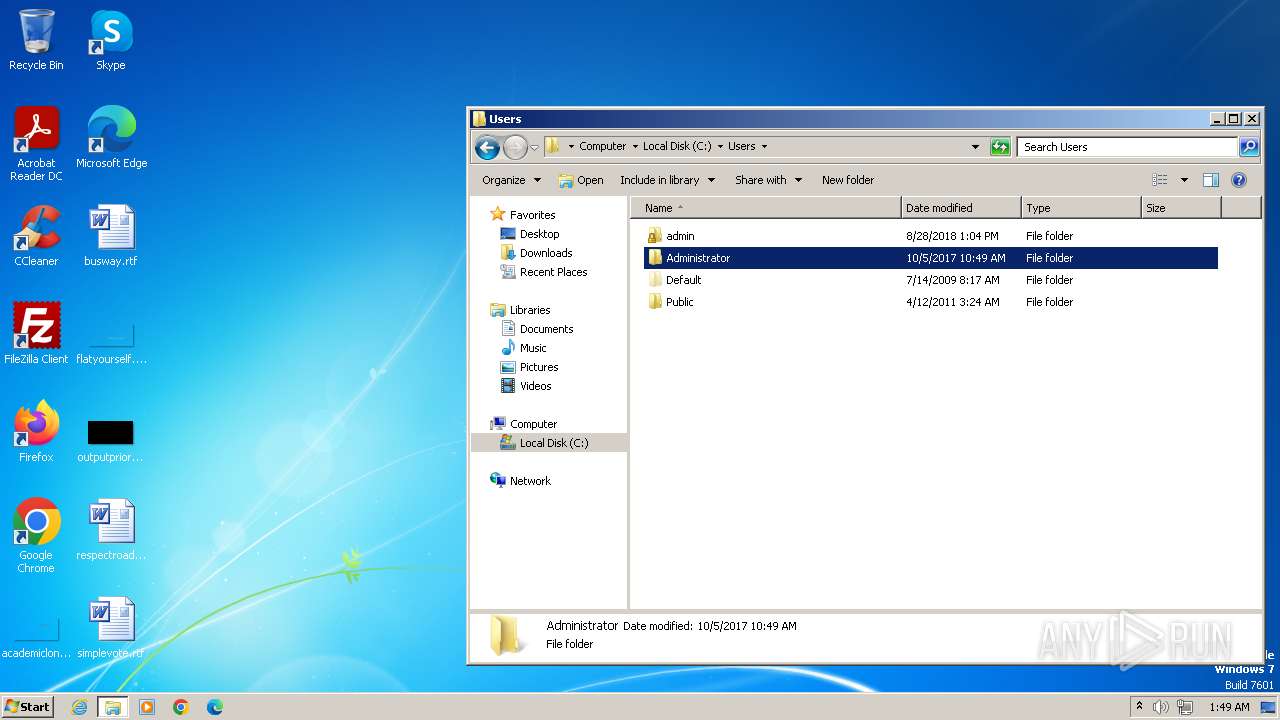Sort by the Date modified column

[961, 208]
